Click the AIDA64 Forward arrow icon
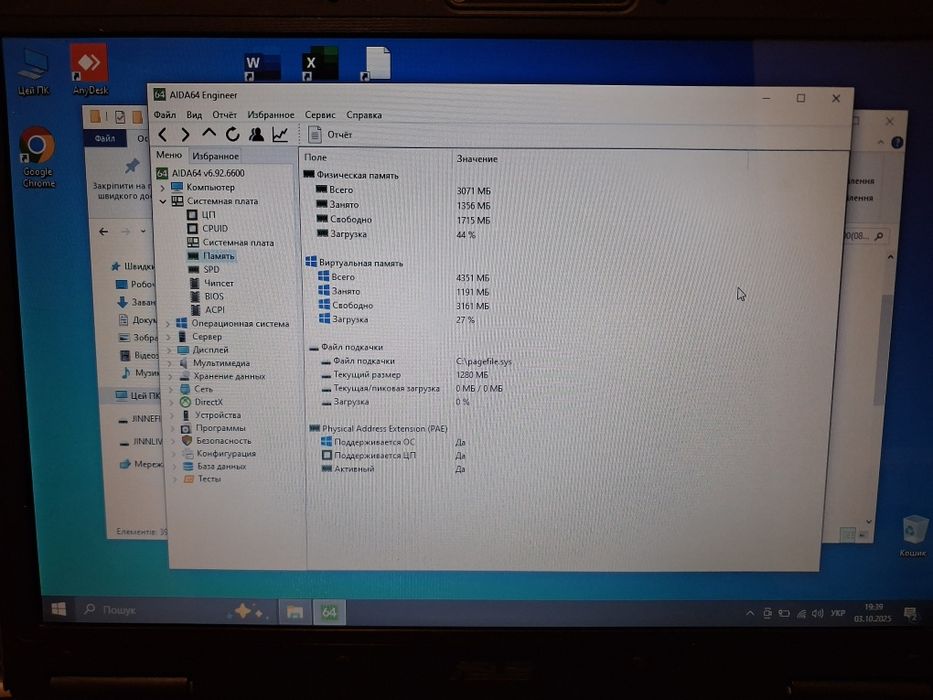933x700 pixels. (x=185, y=135)
